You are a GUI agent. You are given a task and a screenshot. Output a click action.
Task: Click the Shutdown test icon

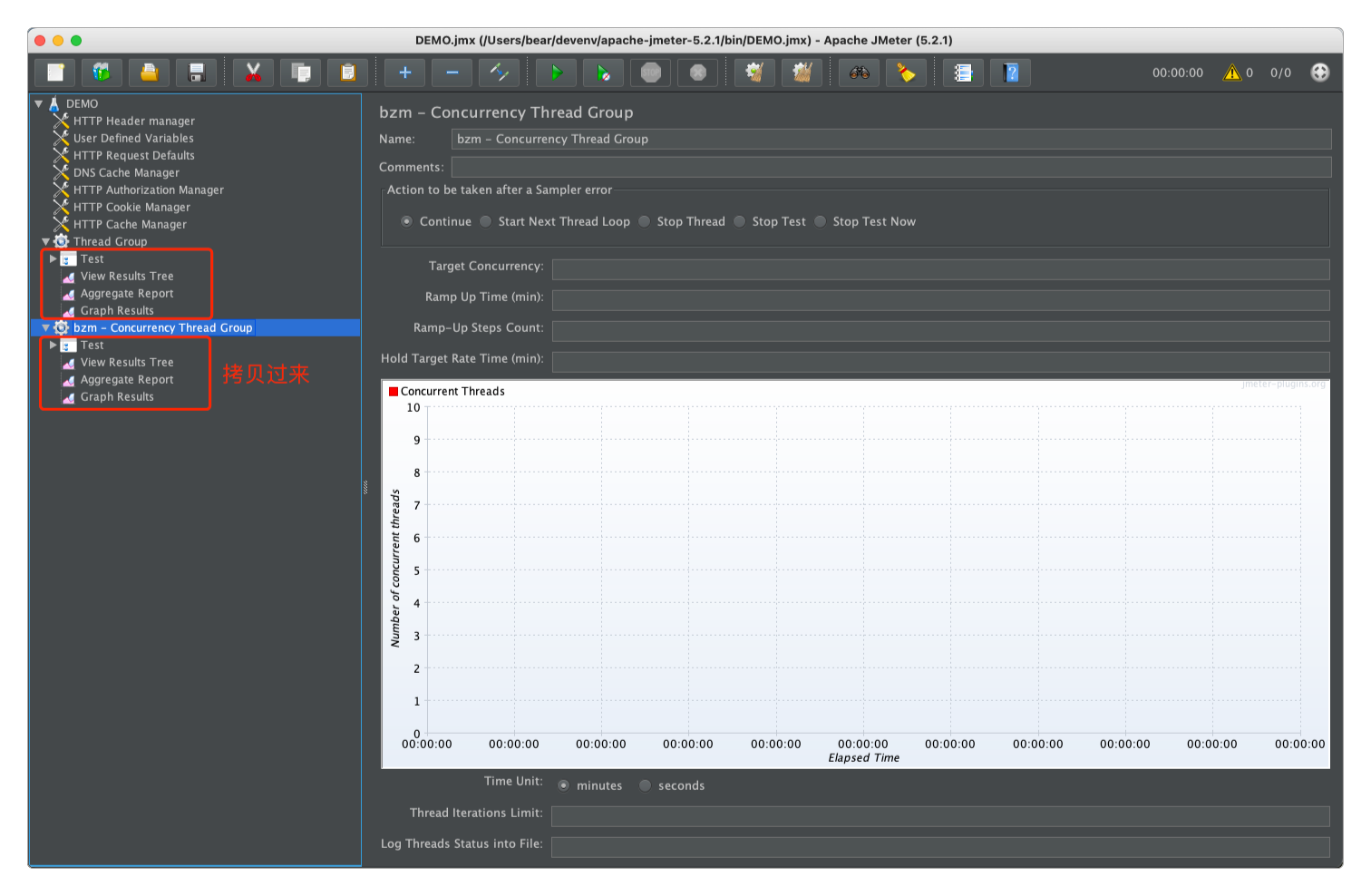[x=697, y=73]
